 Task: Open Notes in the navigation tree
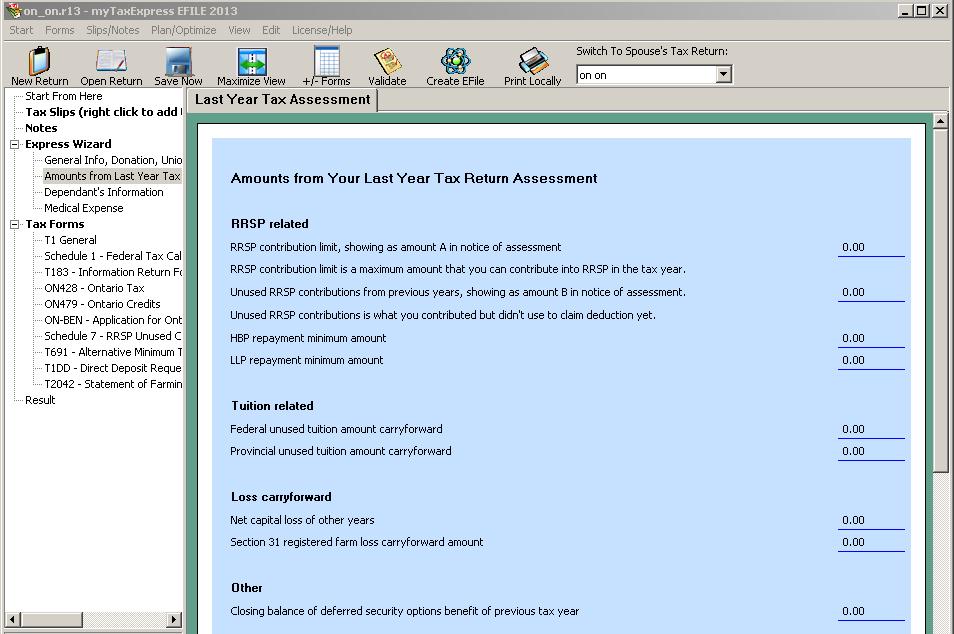point(41,128)
